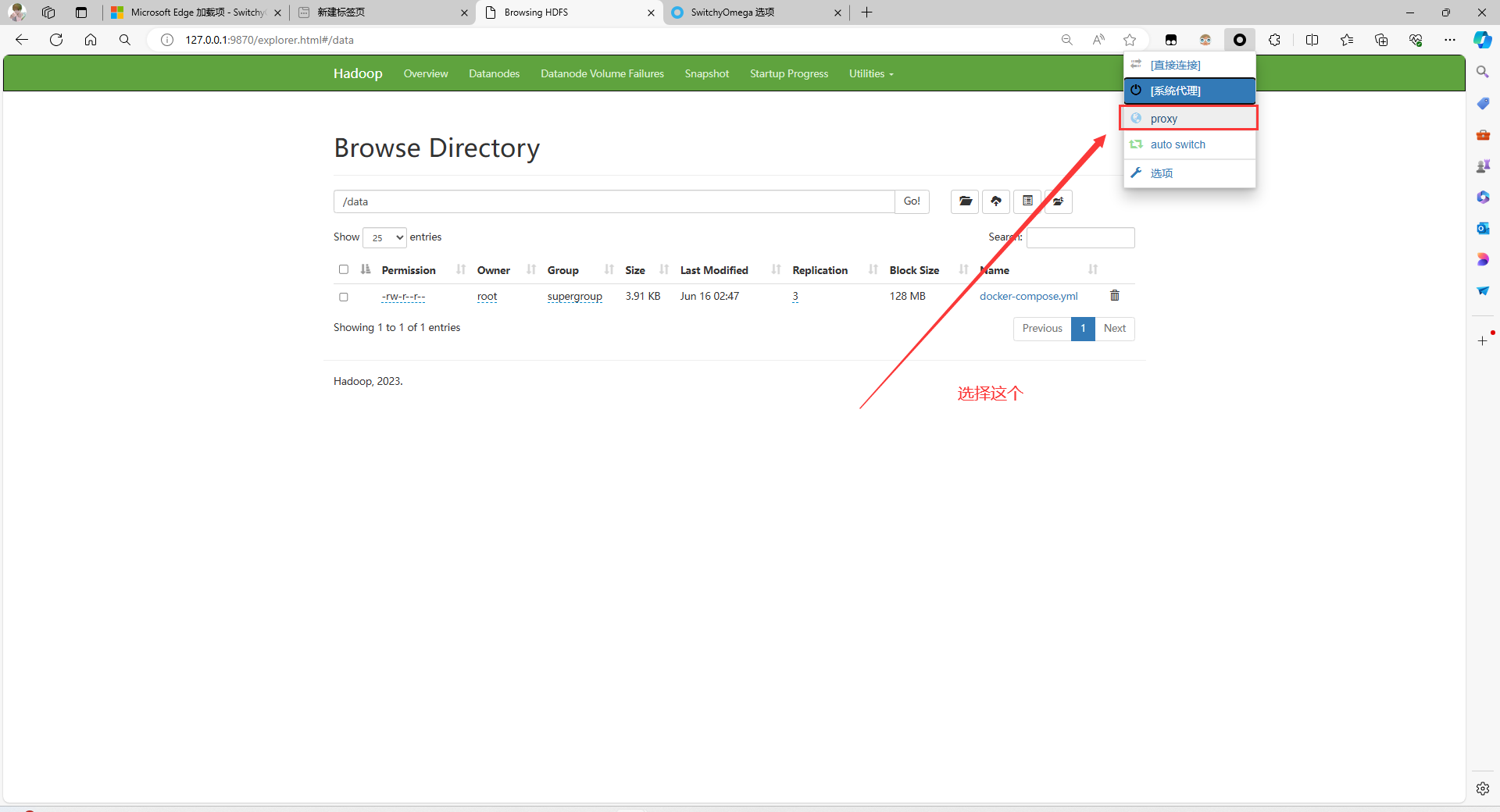Open the collections icon in toolbar
1500x812 pixels.
click(1381, 40)
